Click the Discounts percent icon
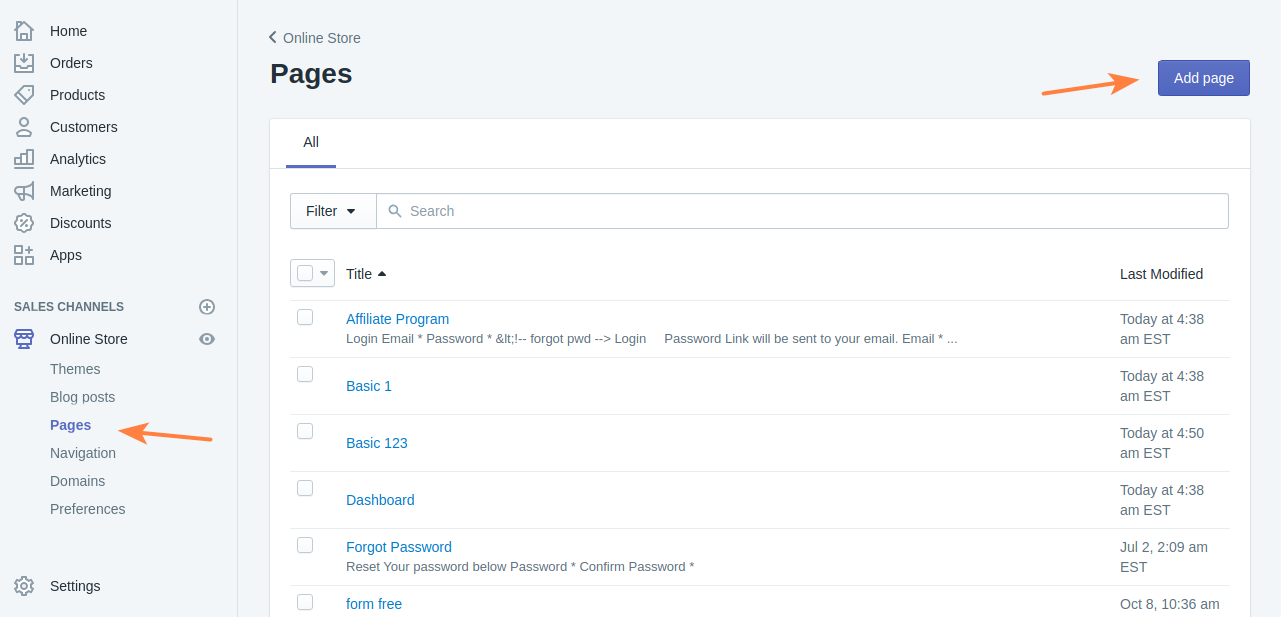 tap(23, 222)
